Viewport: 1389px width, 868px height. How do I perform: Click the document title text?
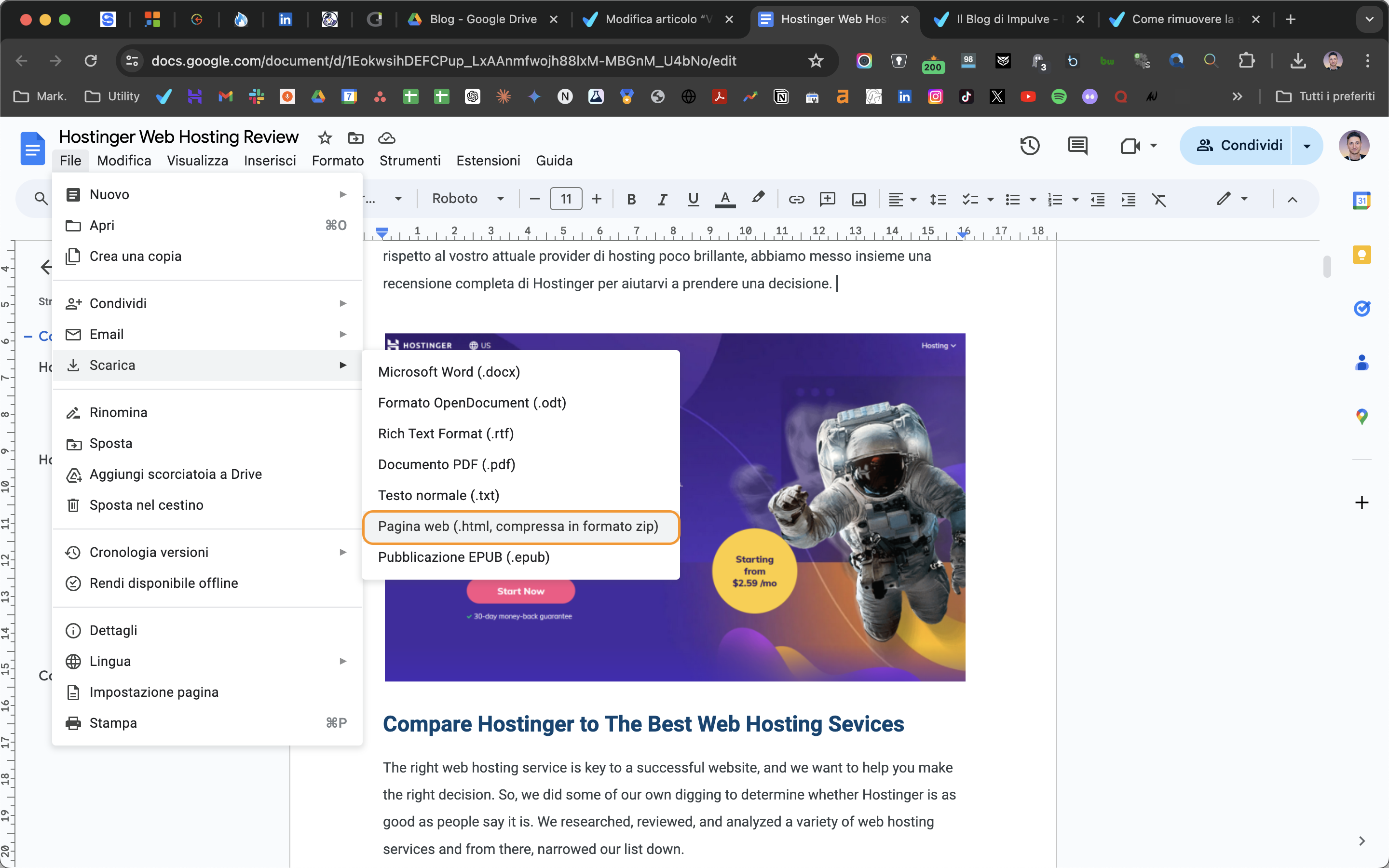pyautogui.click(x=178, y=137)
